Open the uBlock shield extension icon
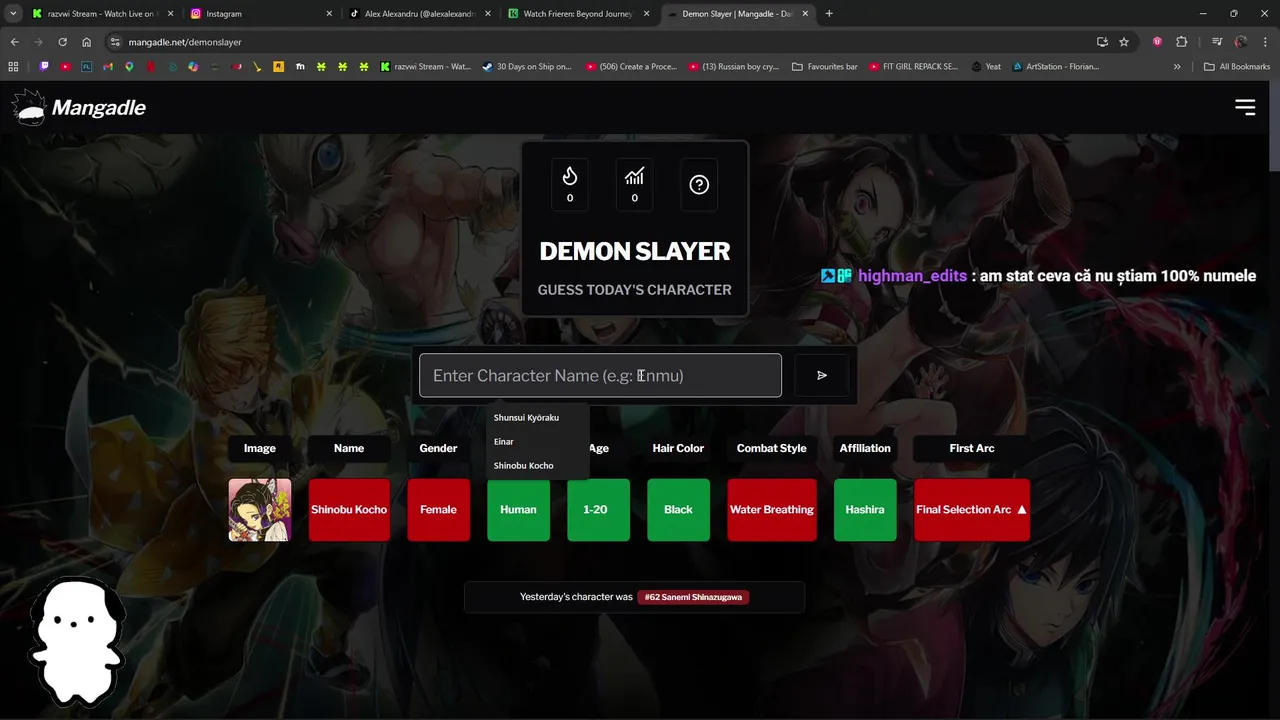This screenshot has width=1280, height=720. [1157, 42]
